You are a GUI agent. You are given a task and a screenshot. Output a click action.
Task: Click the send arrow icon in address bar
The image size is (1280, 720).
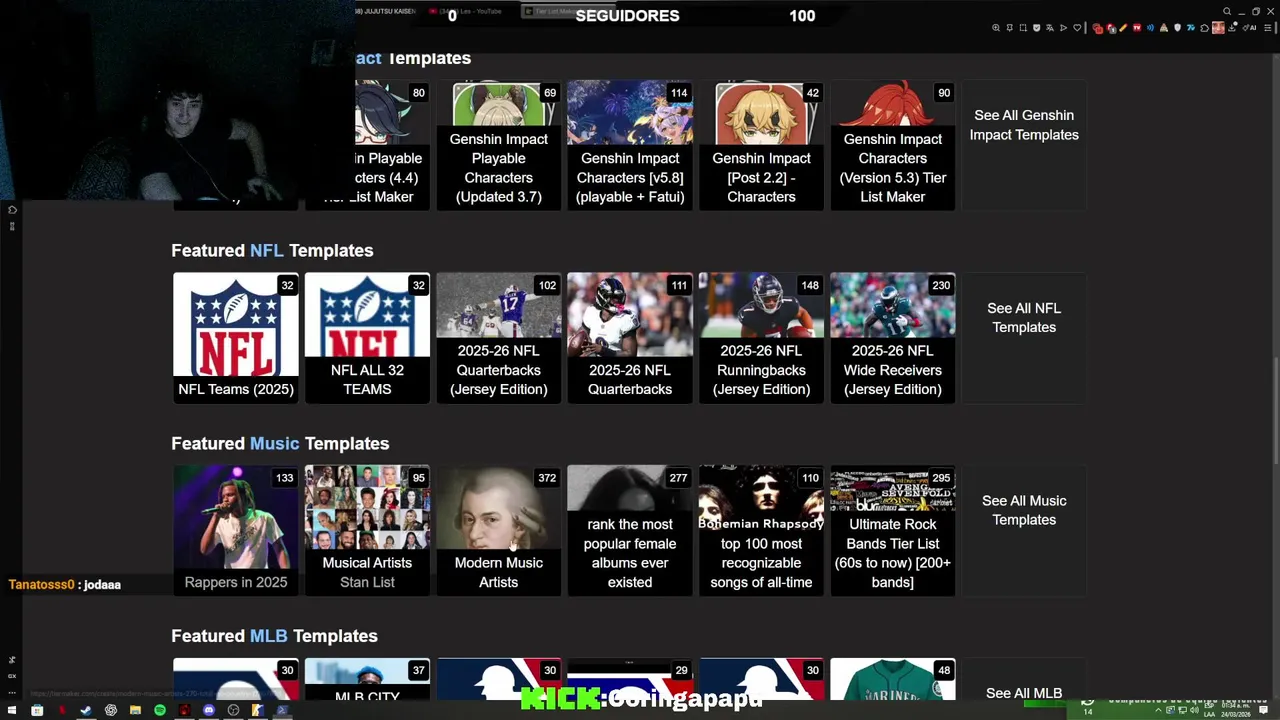pos(1063,28)
